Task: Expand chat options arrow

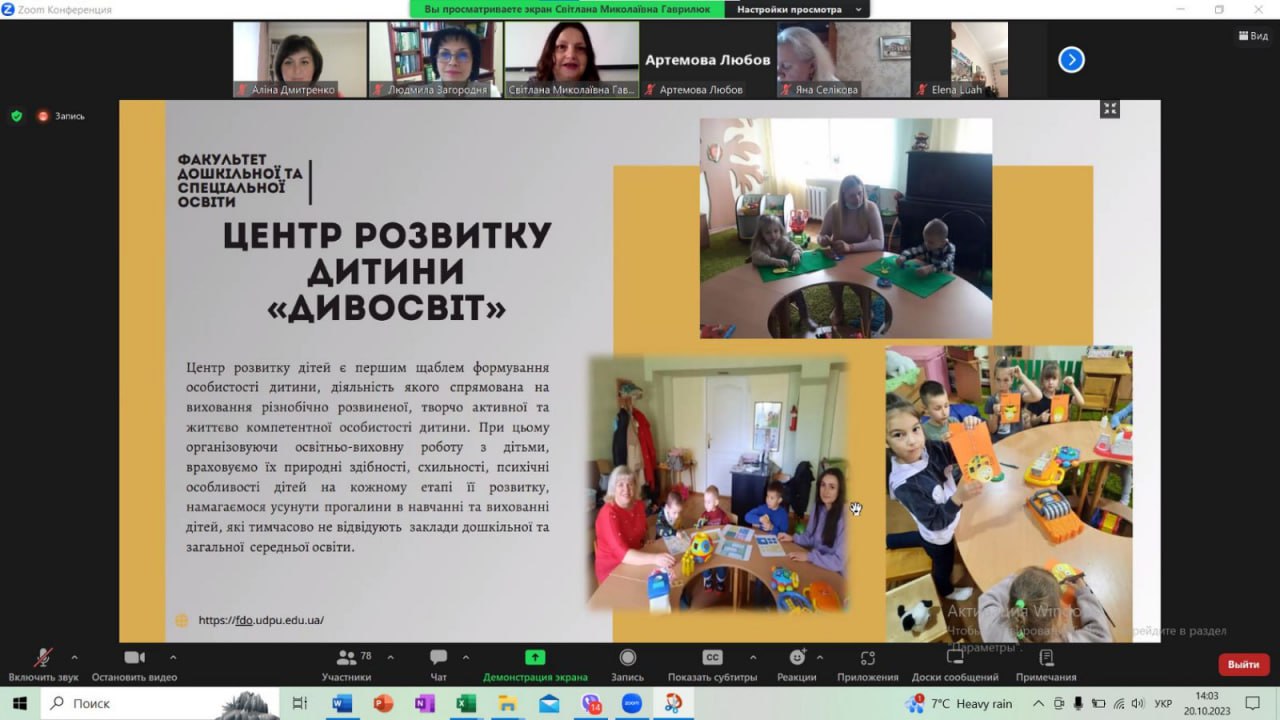Action: (465, 657)
